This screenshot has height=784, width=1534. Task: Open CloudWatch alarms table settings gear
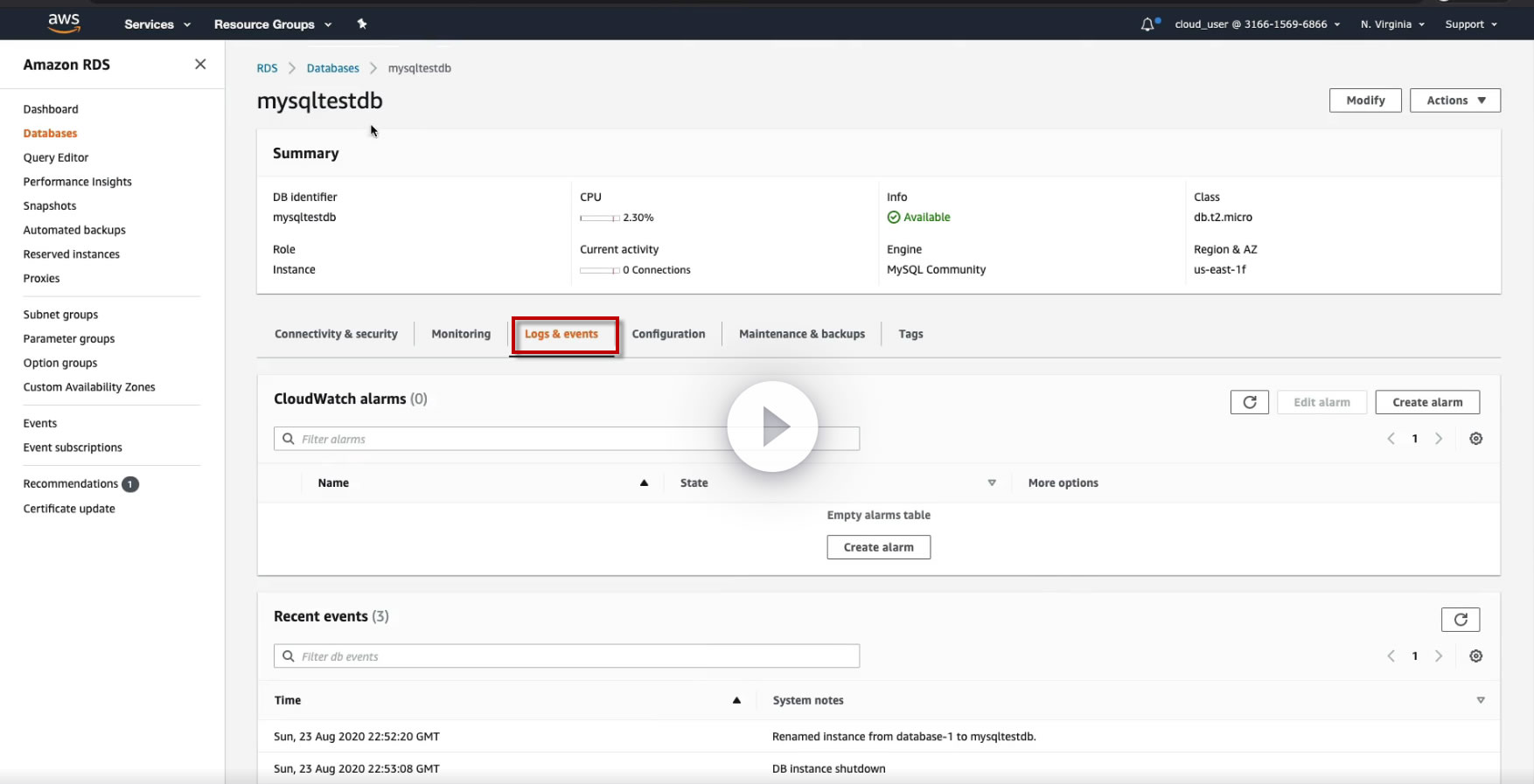[1475, 439]
